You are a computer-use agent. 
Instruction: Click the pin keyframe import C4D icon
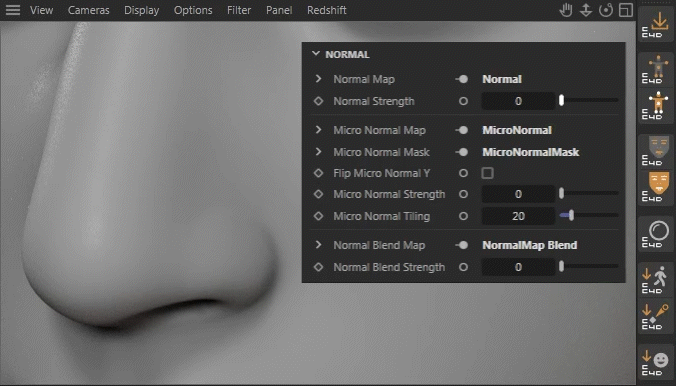coord(656,316)
